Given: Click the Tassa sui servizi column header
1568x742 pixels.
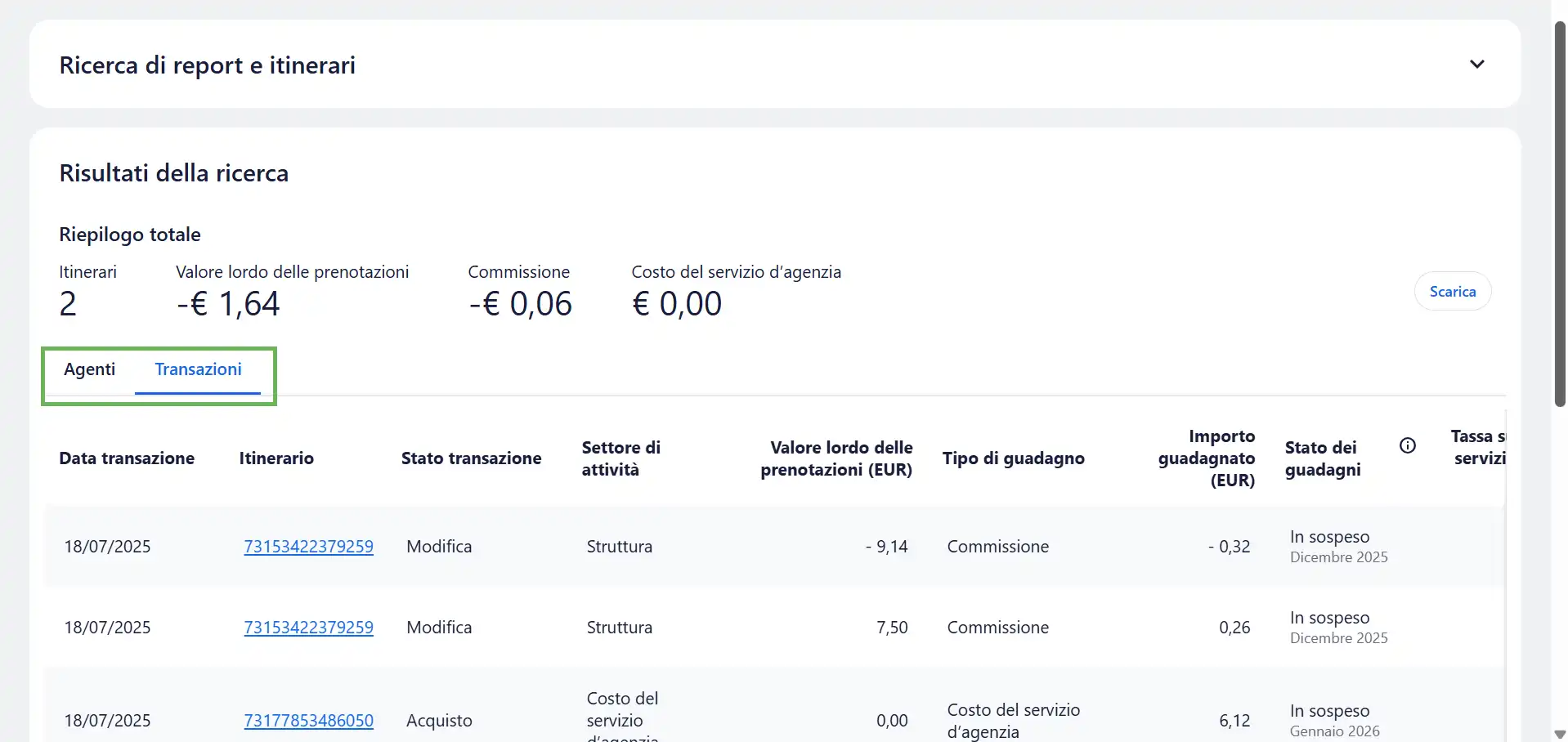Looking at the screenshot, I should (1477, 447).
